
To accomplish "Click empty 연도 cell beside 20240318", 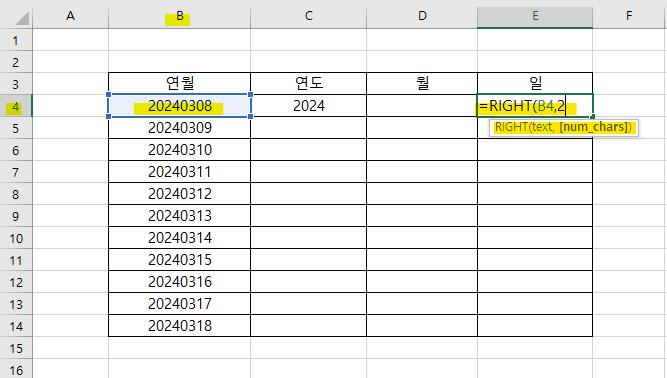I will tap(309, 327).
